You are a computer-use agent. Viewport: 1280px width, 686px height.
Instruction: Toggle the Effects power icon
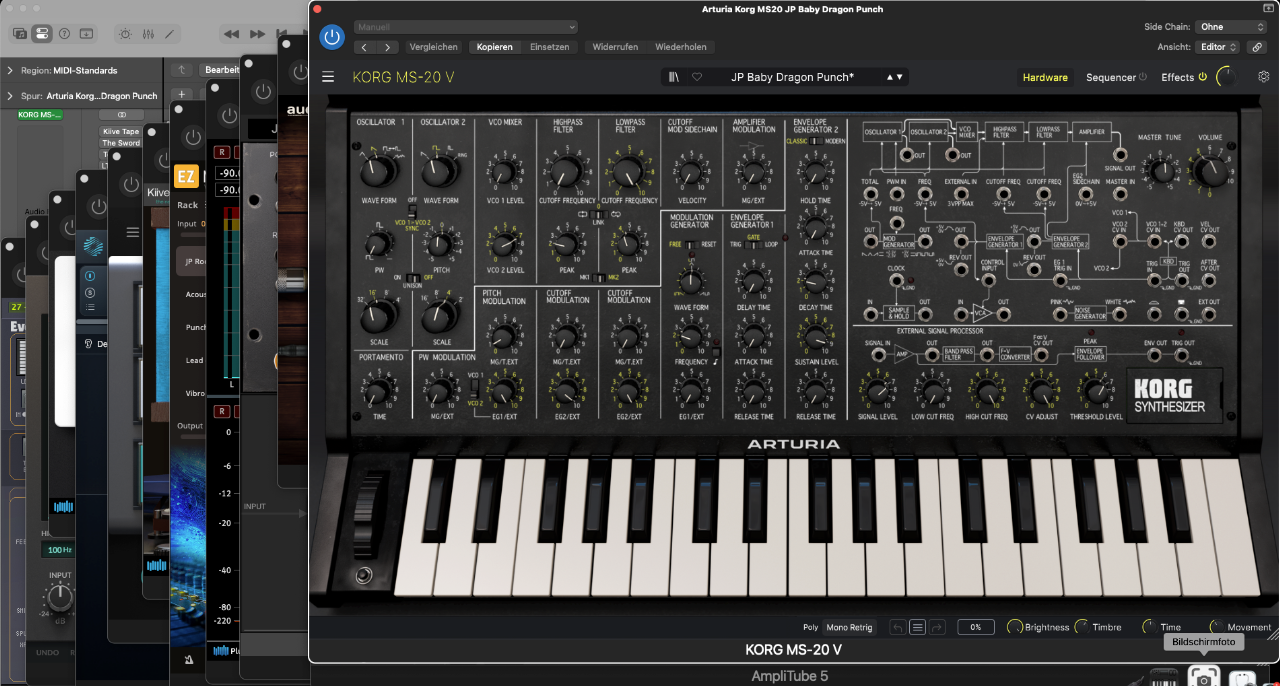(x=1202, y=77)
